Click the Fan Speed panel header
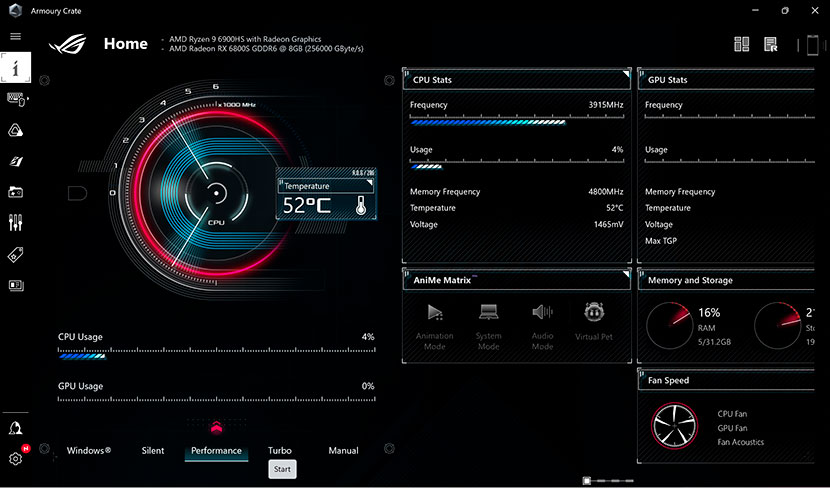 click(x=726, y=380)
